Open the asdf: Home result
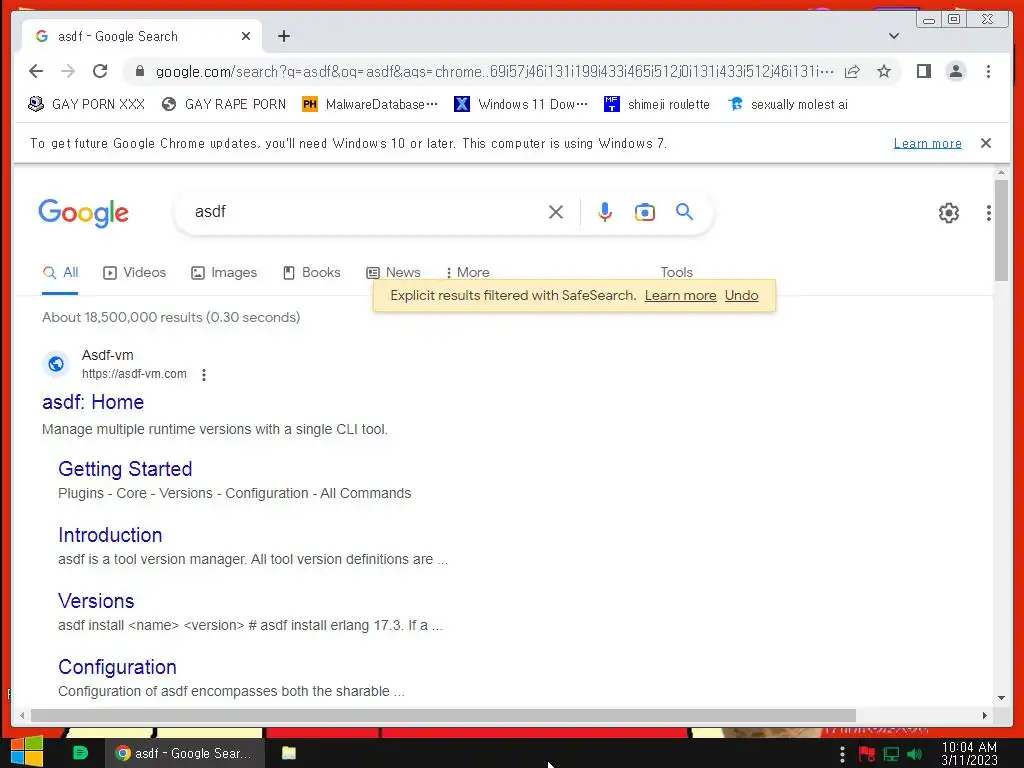 [93, 402]
